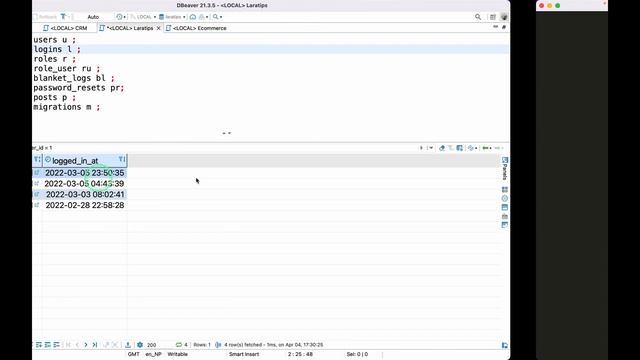Open the bottom-most right sidebar panel icon

(x=505, y=225)
